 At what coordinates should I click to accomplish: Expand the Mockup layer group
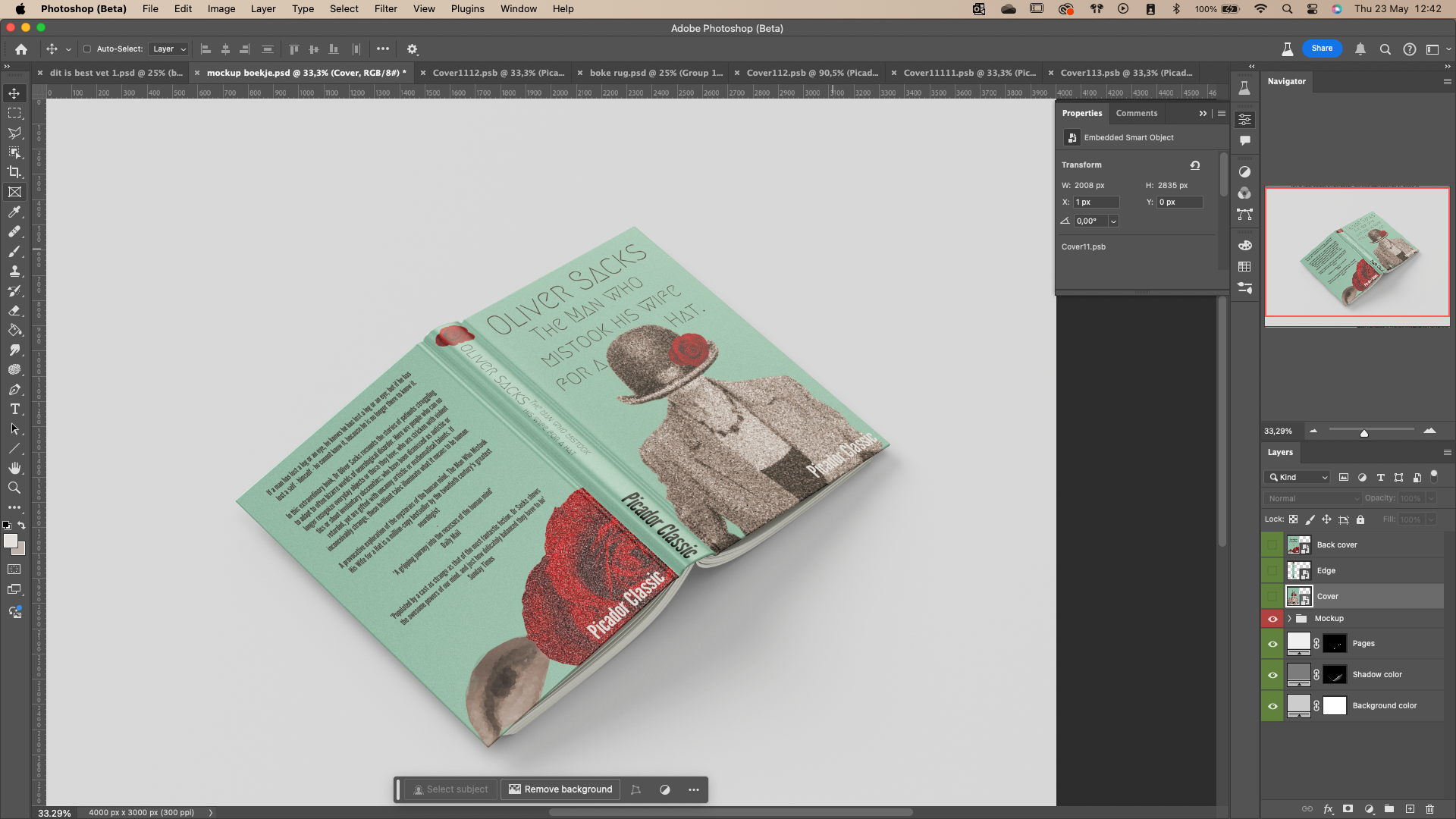pos(1289,619)
